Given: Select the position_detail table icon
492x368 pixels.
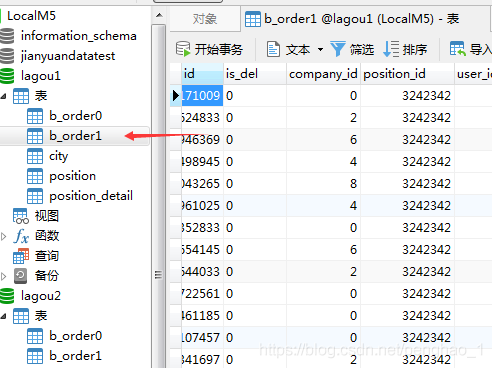Looking at the screenshot, I should click(x=35, y=196).
